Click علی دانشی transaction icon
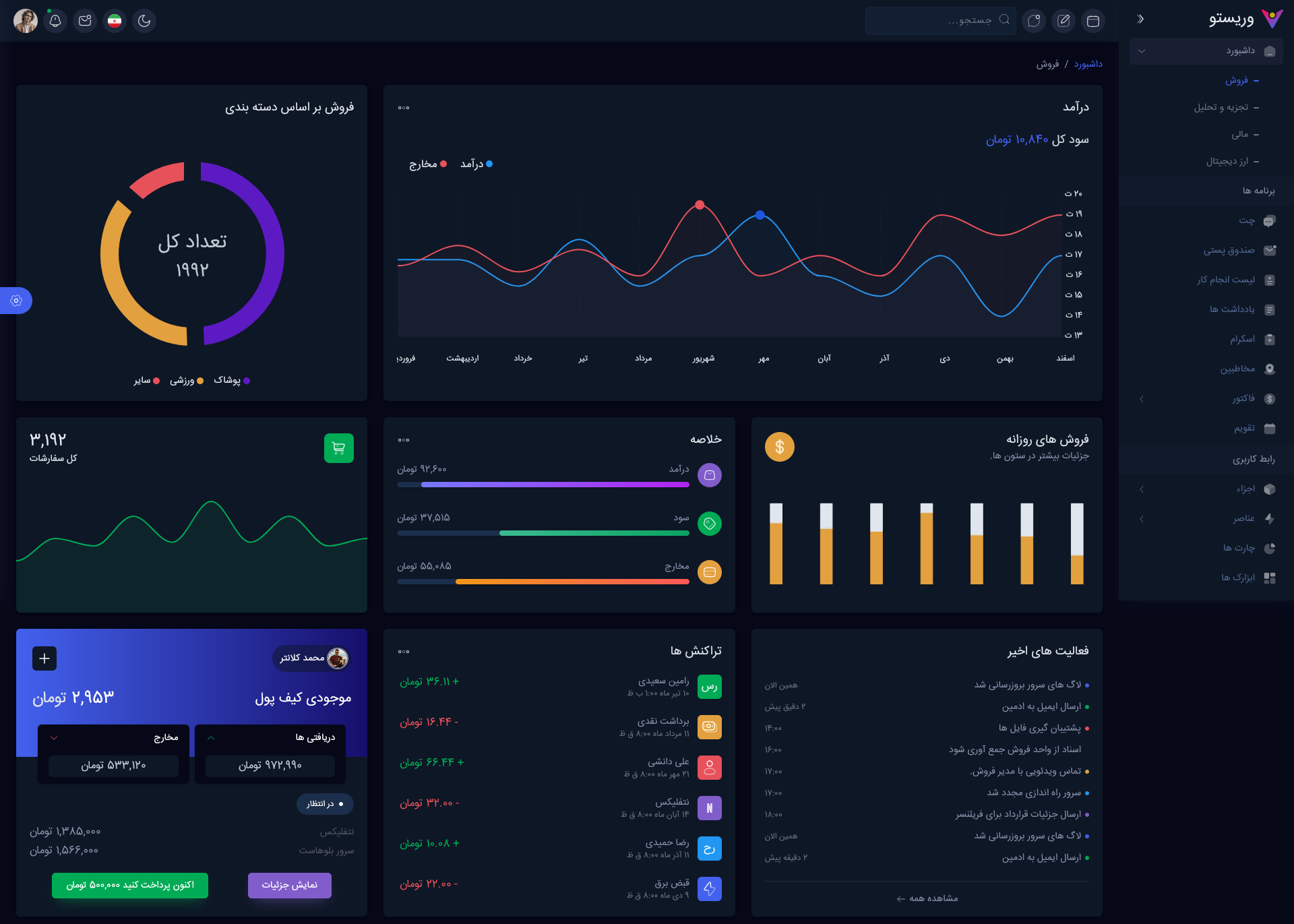 click(x=710, y=768)
